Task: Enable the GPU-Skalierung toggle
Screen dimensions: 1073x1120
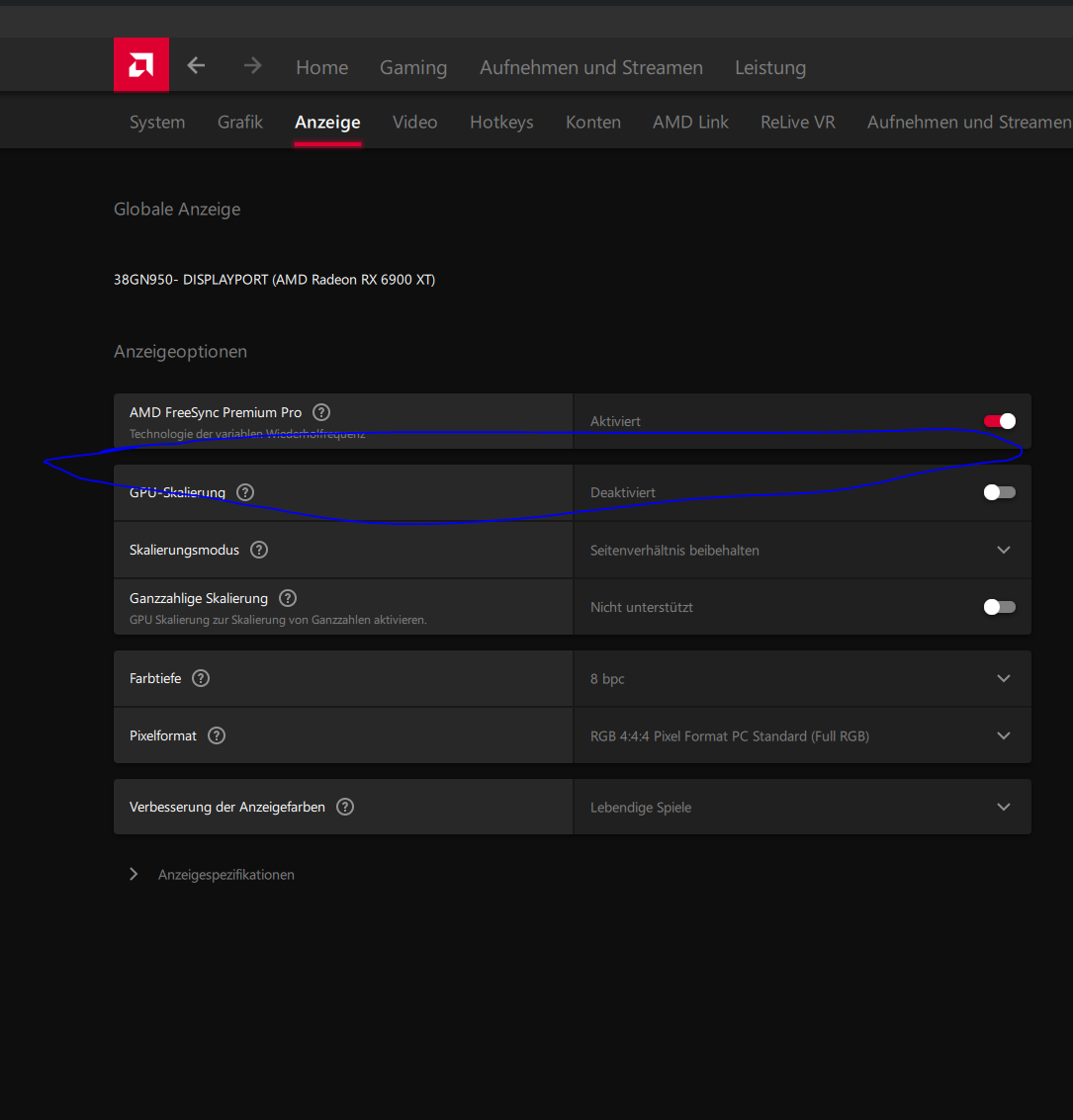Action: pos(1000,492)
